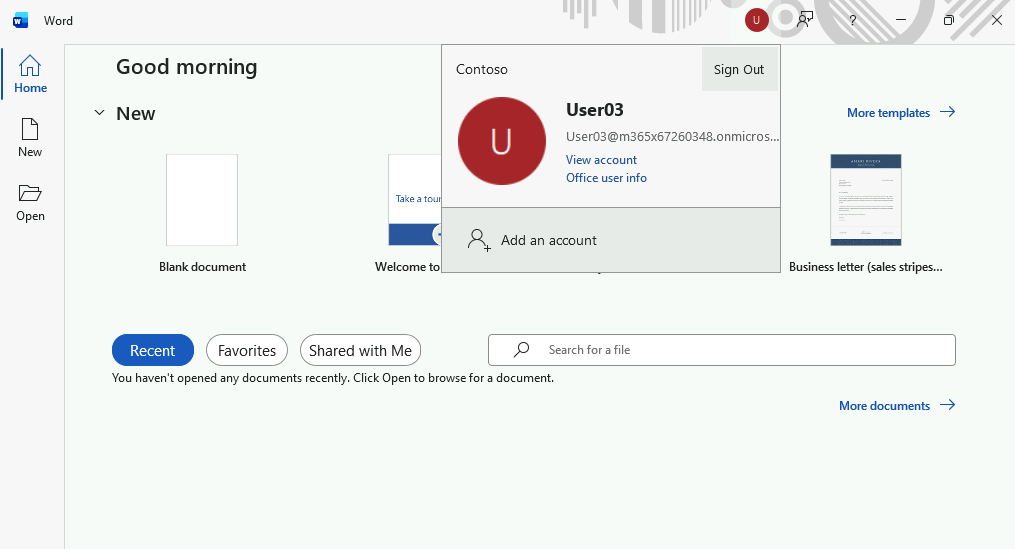This screenshot has width=1015, height=549.
Task: Collapse the New section chevron
Action: click(99, 113)
